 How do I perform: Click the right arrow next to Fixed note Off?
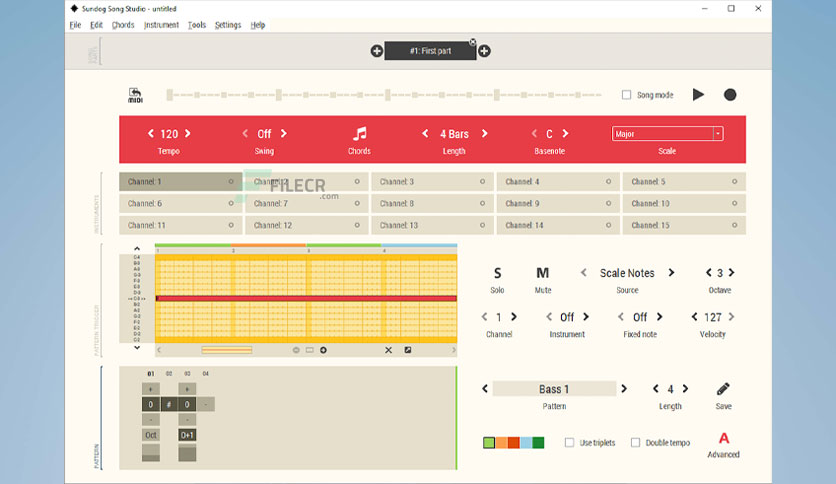(x=660, y=317)
